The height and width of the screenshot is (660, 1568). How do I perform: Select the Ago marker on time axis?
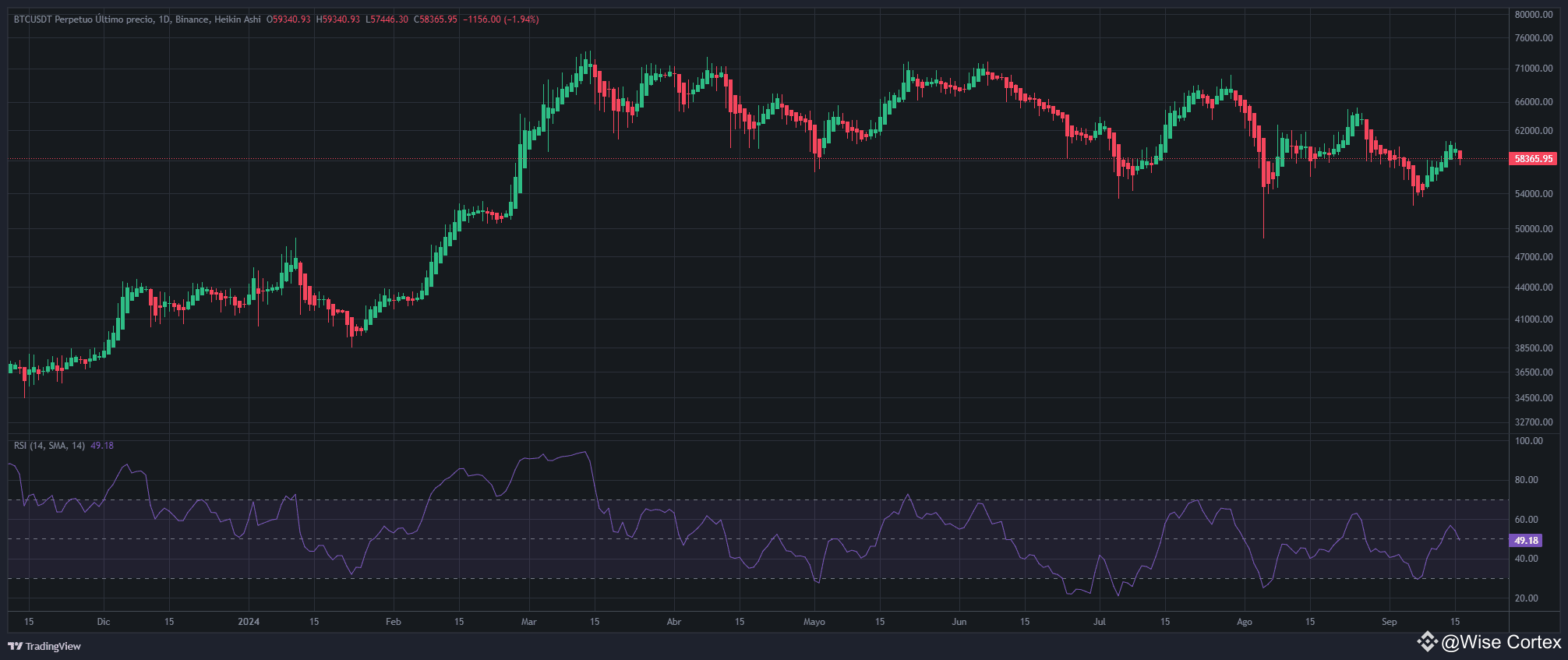pos(1245,622)
